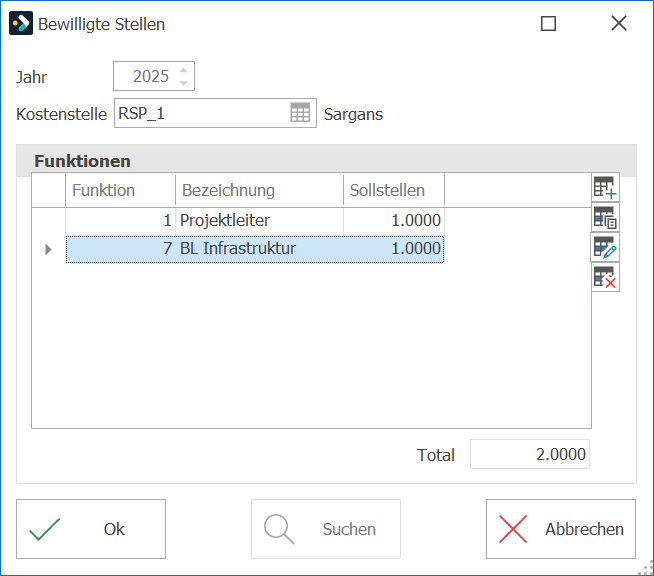Open the Kostenstelle lookup grid icon

click(300, 113)
